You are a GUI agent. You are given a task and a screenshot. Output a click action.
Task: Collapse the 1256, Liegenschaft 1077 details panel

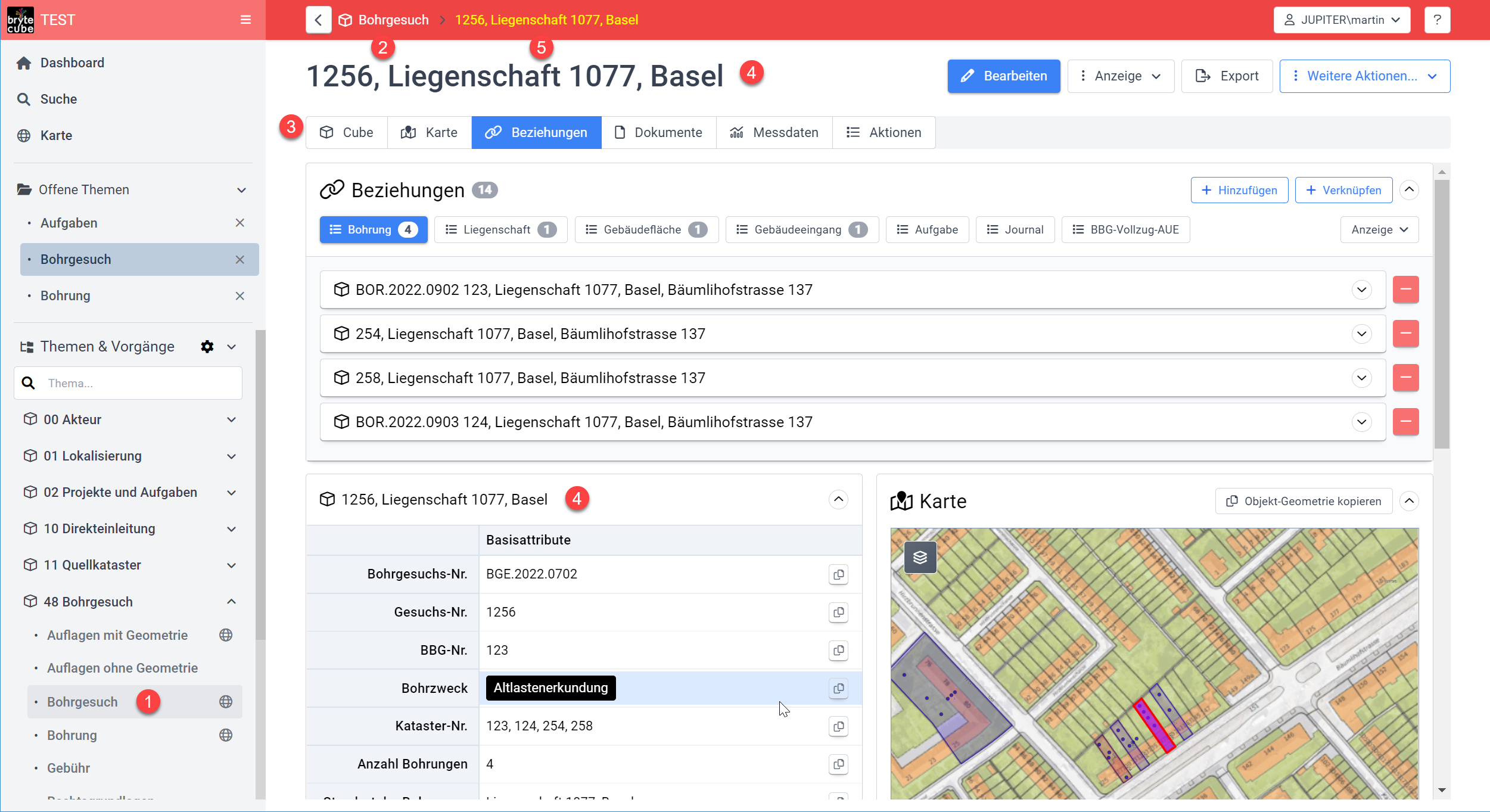(x=838, y=499)
